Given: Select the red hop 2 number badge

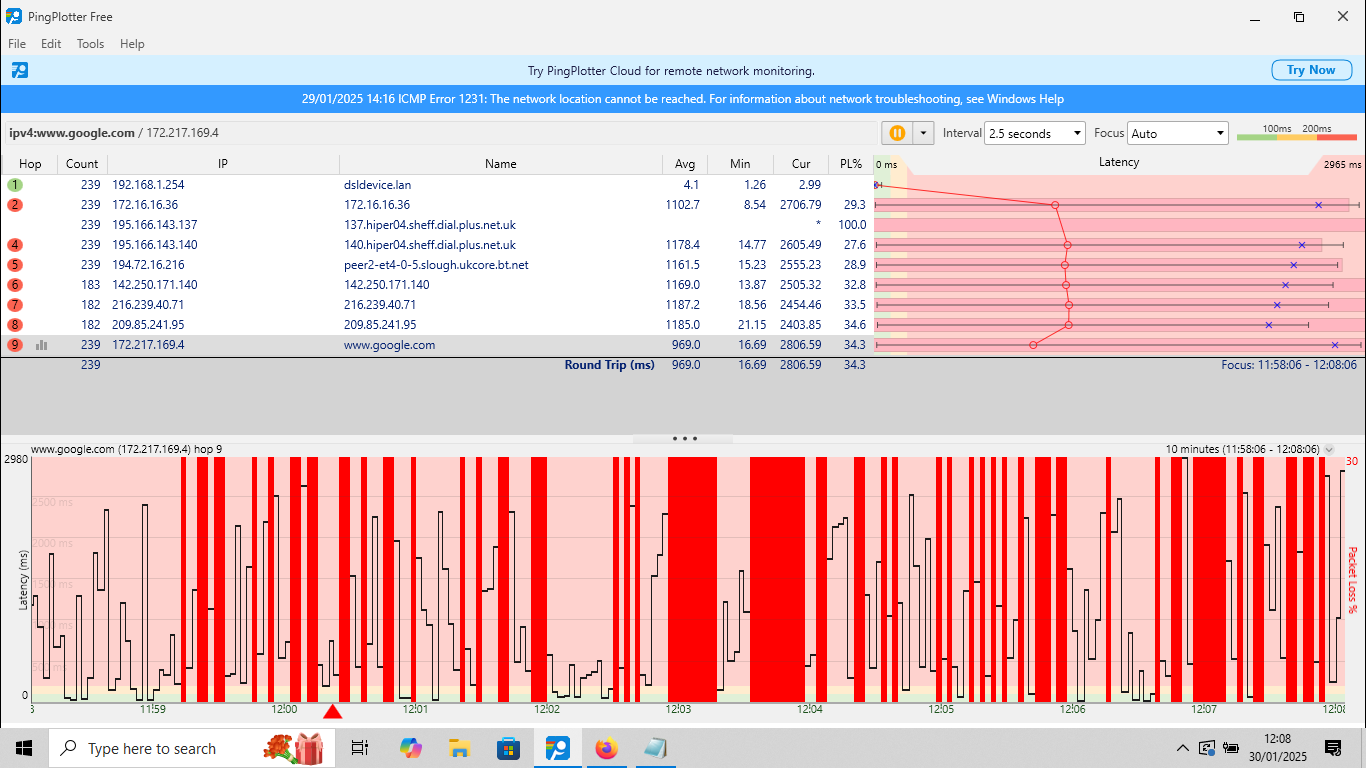Looking at the screenshot, I should pyautogui.click(x=14, y=204).
